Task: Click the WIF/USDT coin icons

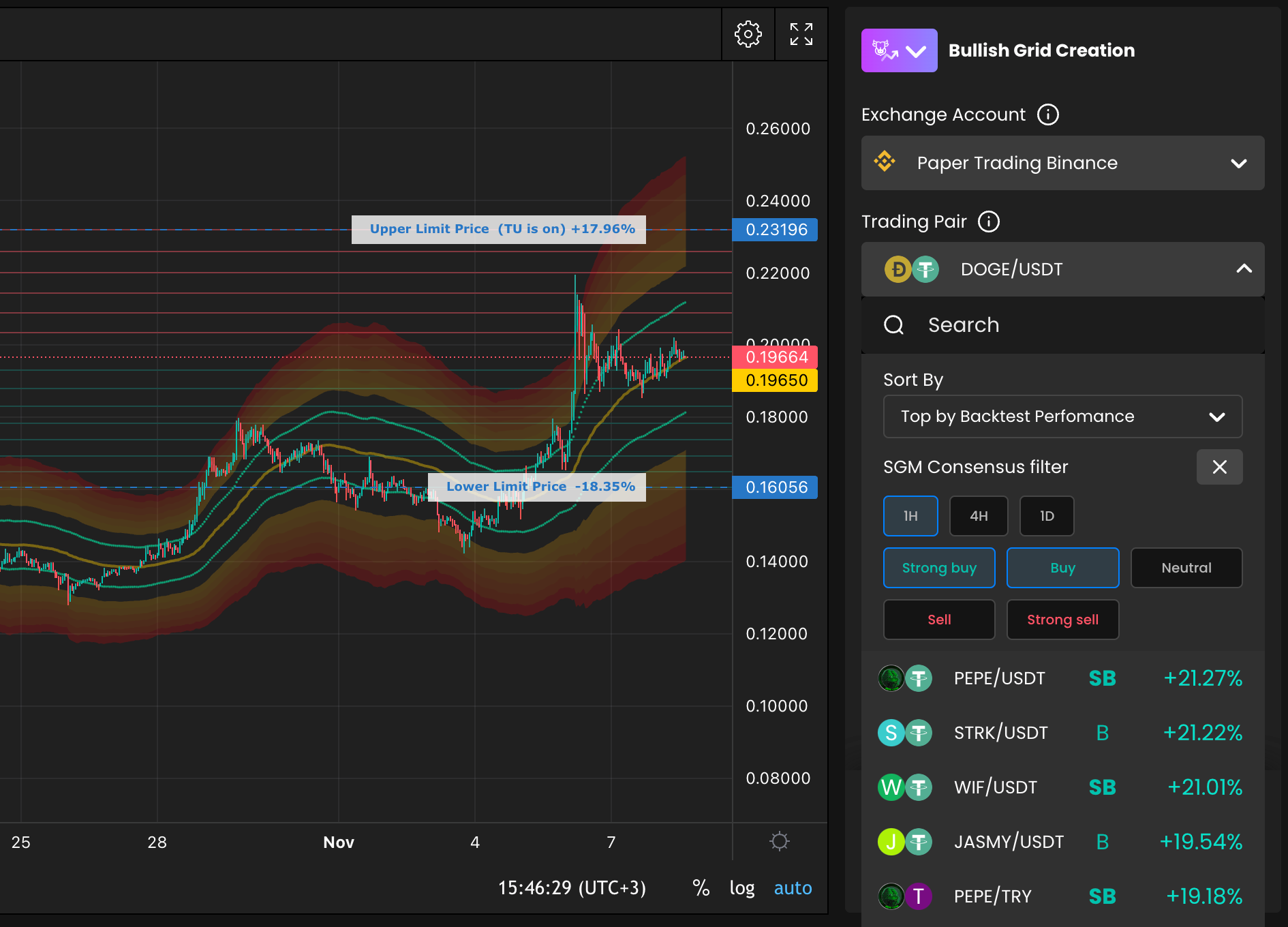Action: click(x=905, y=787)
